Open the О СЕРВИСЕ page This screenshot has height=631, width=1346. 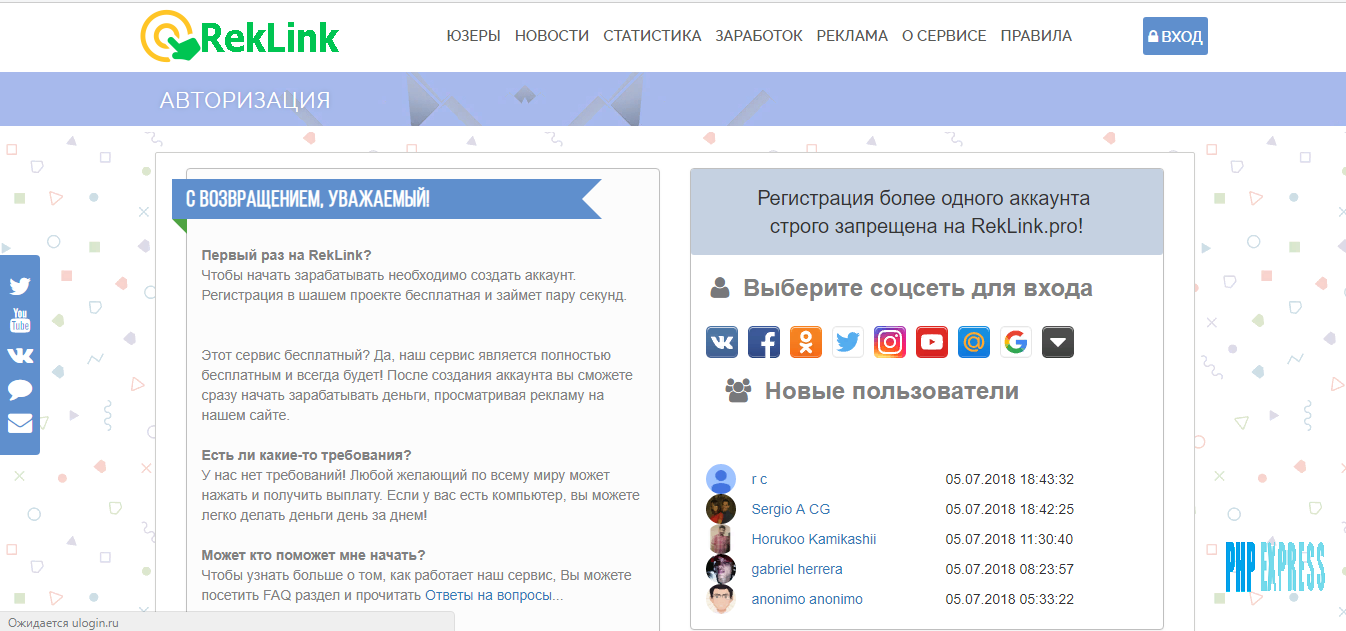click(x=944, y=36)
